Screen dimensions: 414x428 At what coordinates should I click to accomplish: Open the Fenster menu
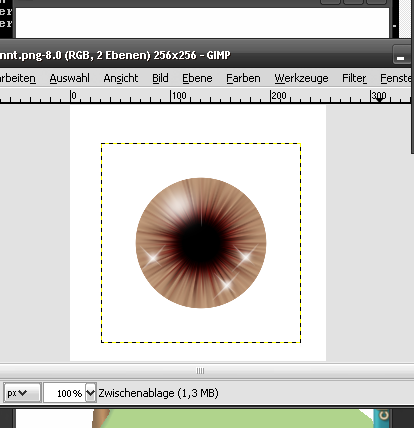[396, 78]
